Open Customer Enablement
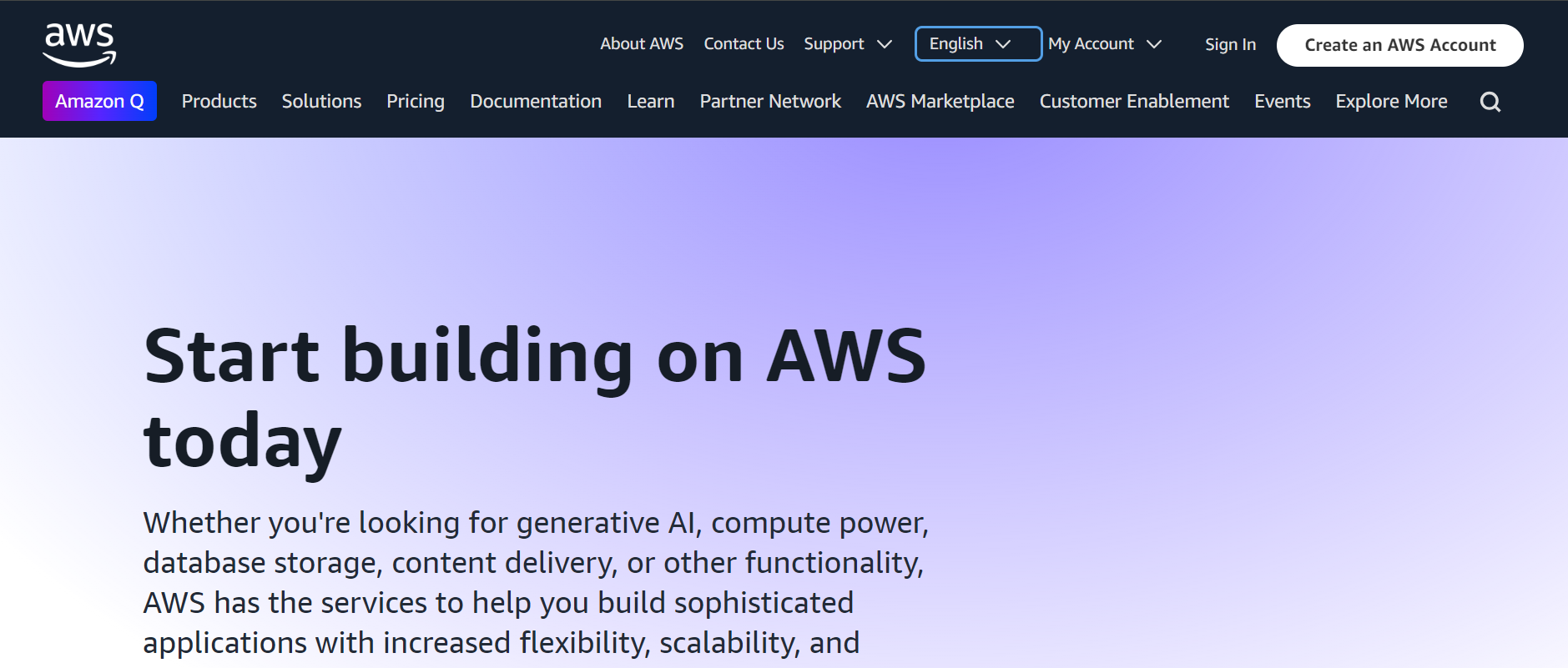 click(1134, 101)
